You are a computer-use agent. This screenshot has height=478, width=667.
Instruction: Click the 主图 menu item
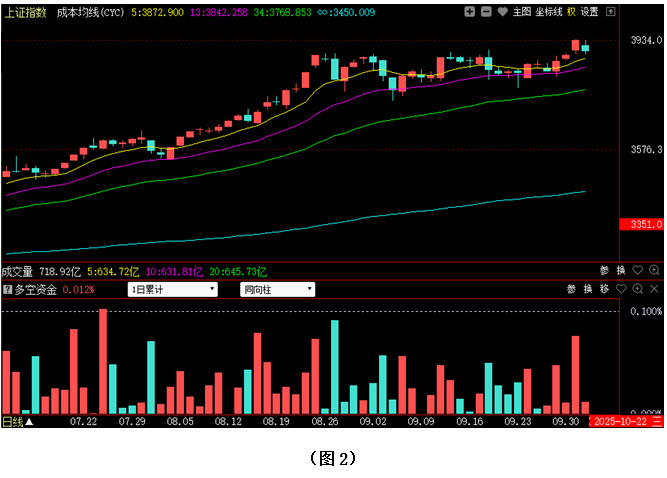point(522,12)
